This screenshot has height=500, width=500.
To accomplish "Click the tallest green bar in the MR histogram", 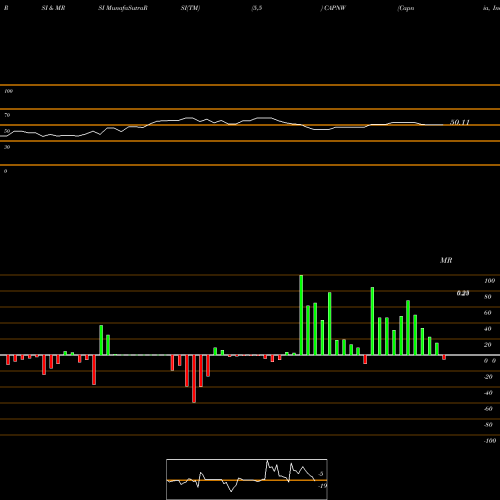I will tap(301, 315).
